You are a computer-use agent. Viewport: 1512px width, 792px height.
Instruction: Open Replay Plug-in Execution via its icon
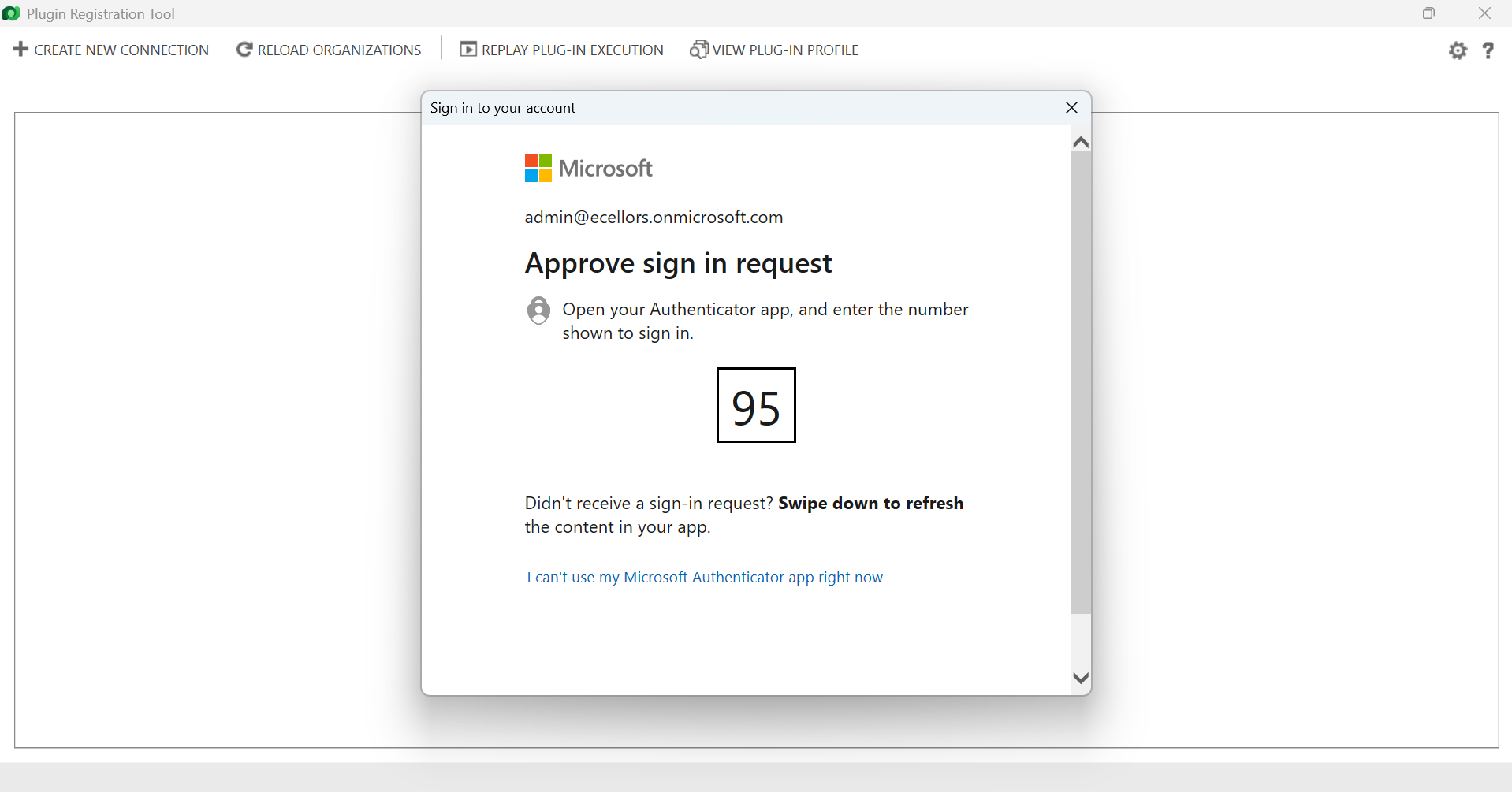tap(468, 49)
